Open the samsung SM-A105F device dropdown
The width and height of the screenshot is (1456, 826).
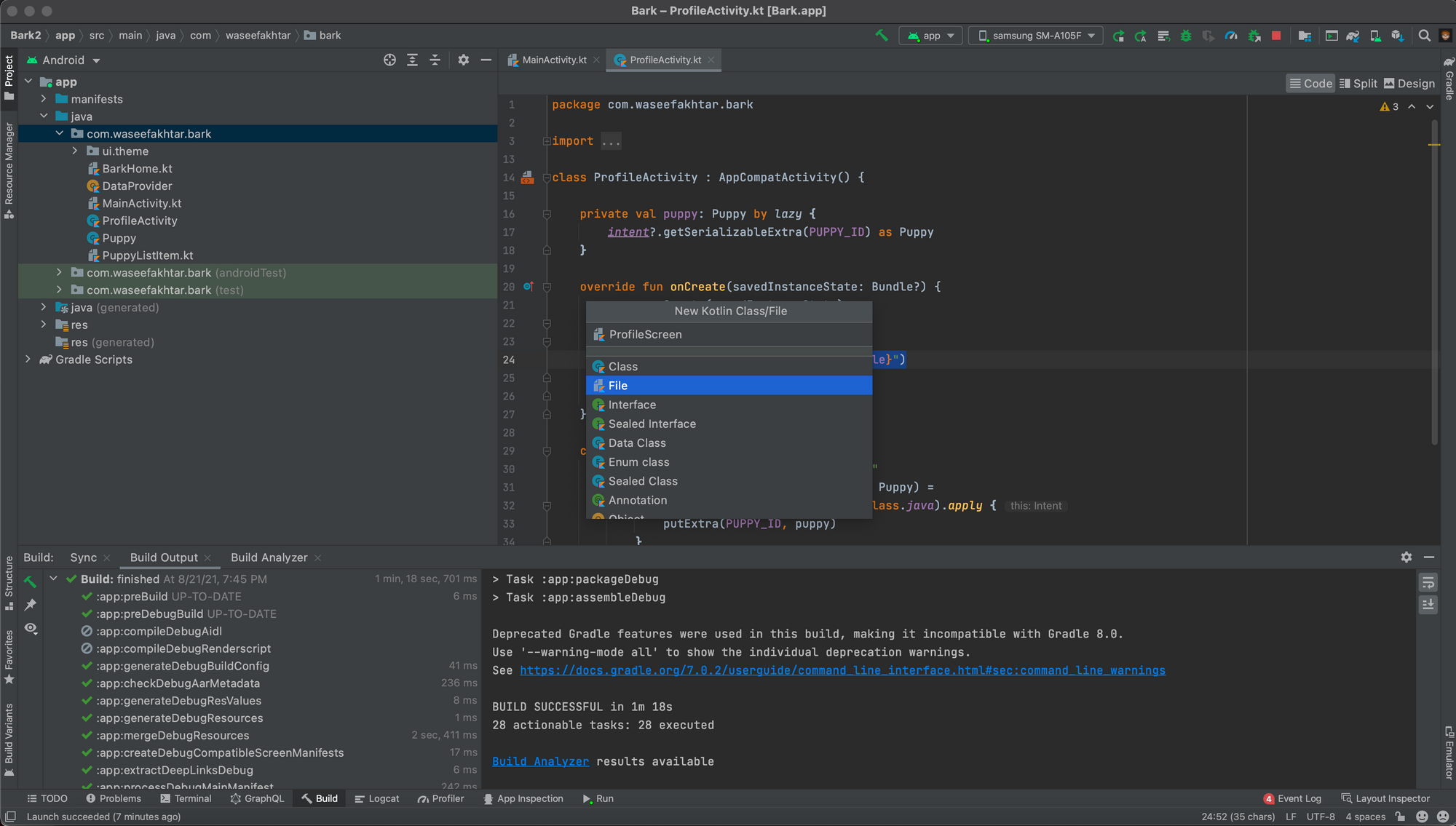[1036, 35]
